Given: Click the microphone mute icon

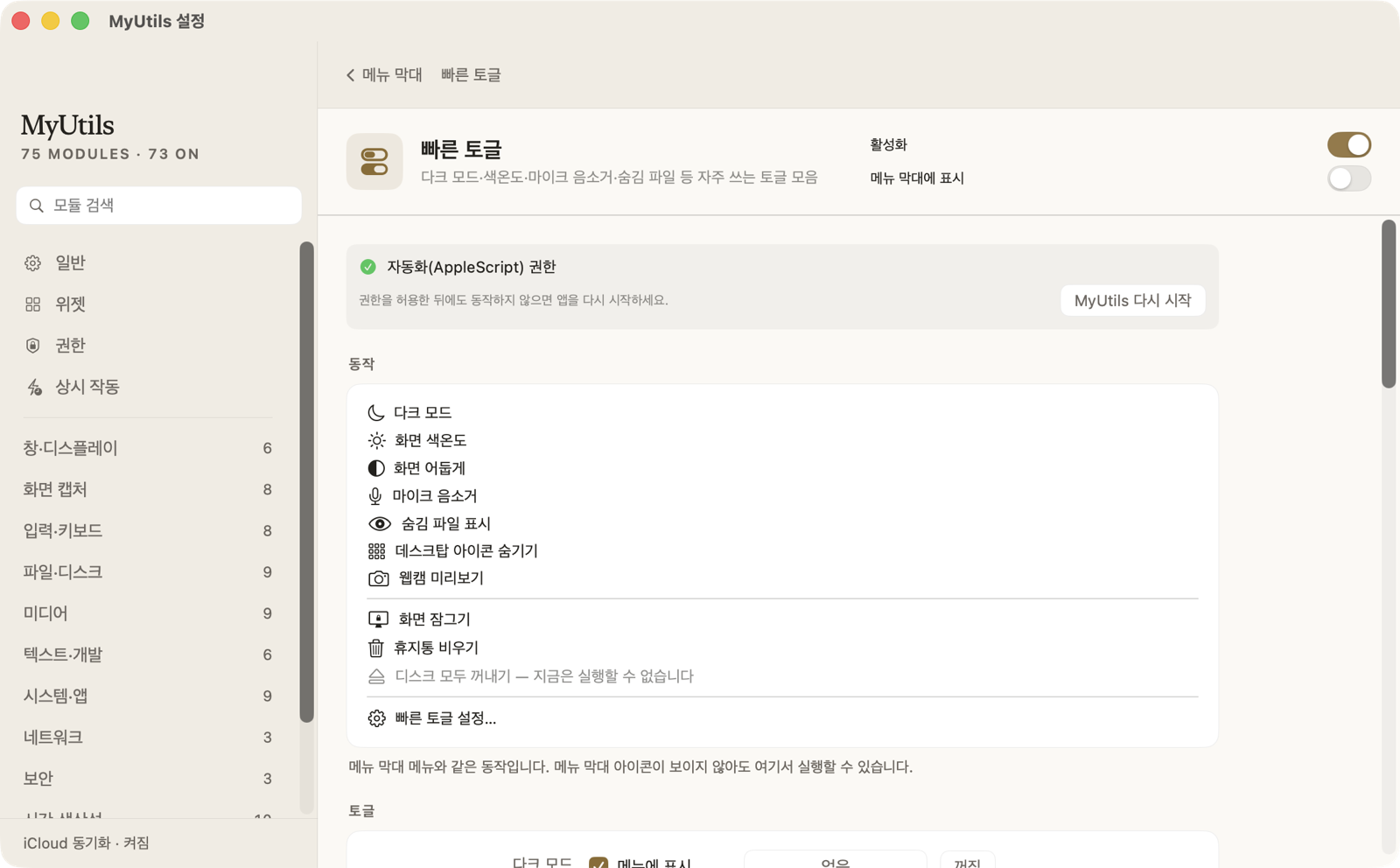Looking at the screenshot, I should pyautogui.click(x=375, y=496).
